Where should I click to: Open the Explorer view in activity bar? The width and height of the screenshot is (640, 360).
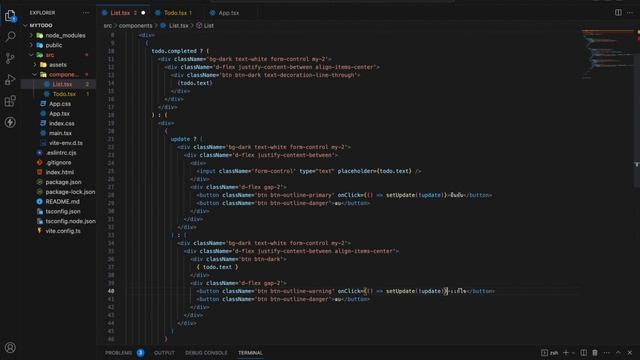10,16
